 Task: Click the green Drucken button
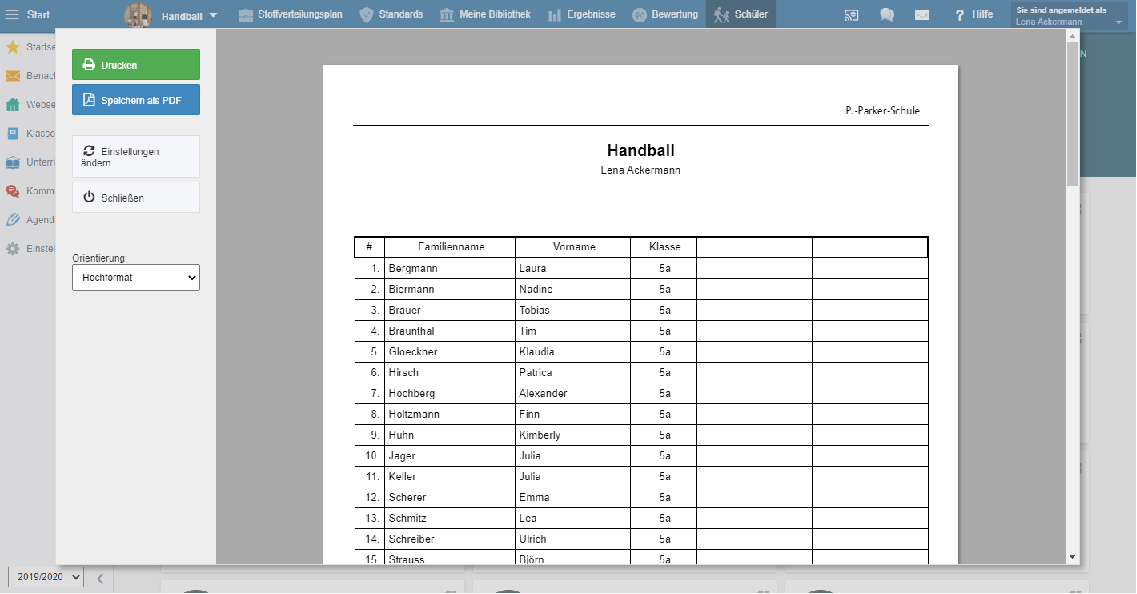point(136,65)
